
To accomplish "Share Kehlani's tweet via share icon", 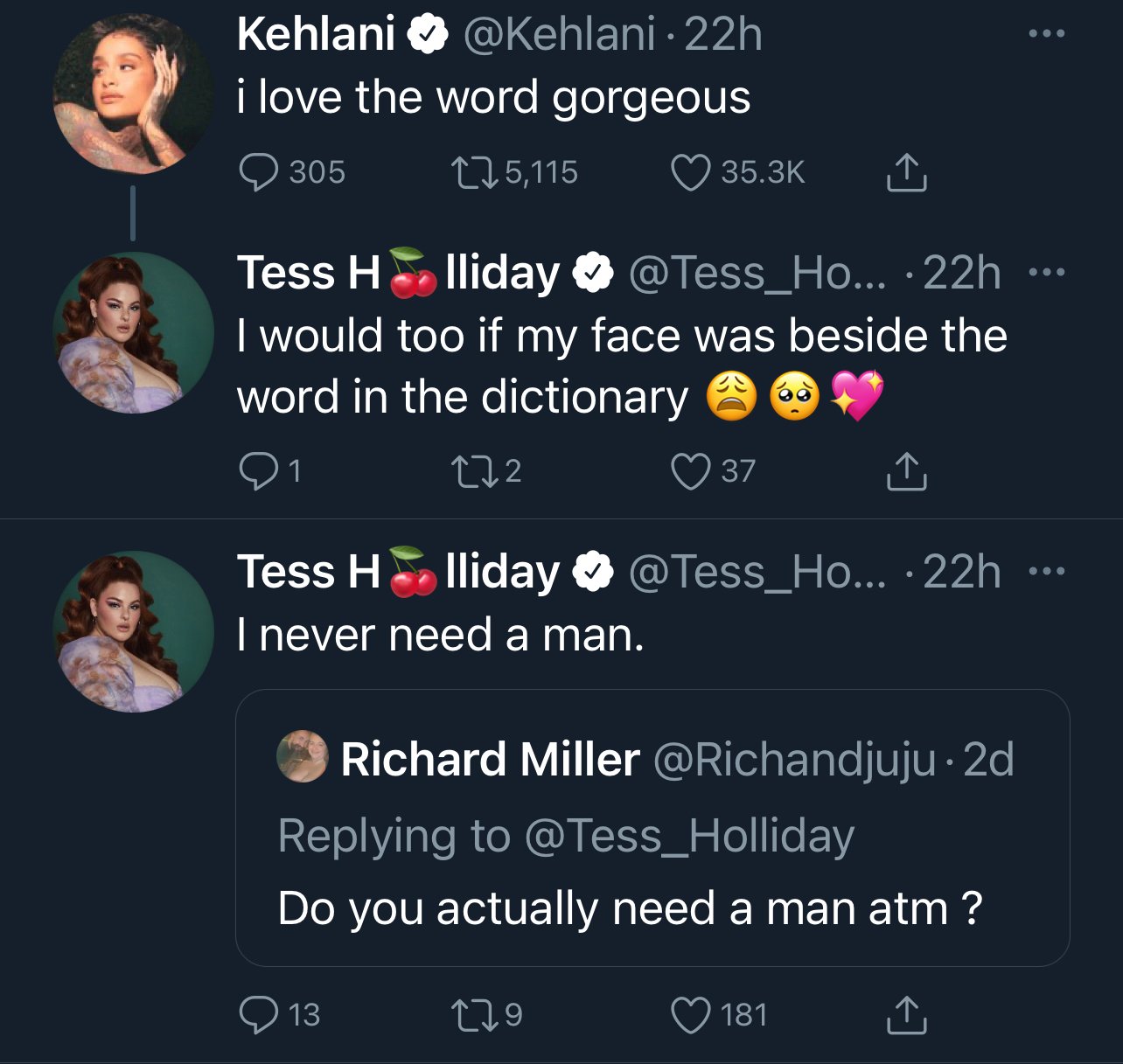I will click(x=906, y=172).
